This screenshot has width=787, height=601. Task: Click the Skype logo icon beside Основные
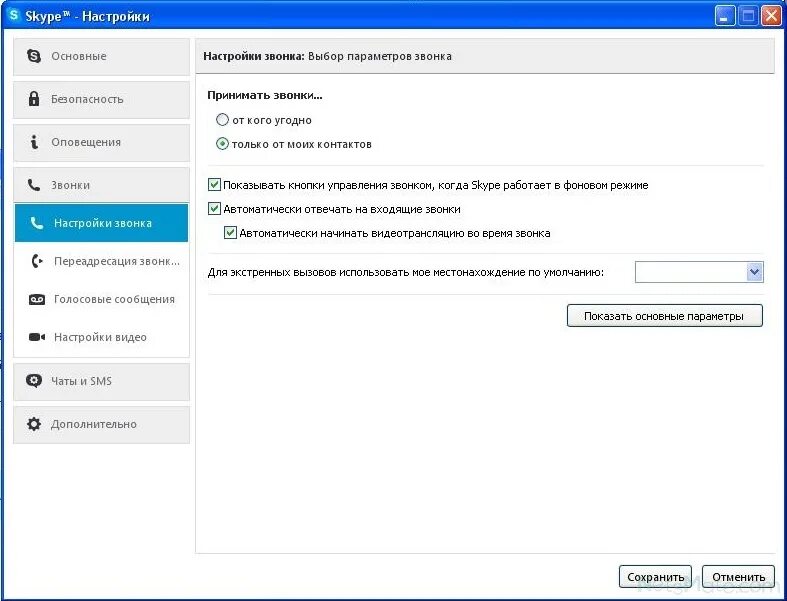pos(34,56)
